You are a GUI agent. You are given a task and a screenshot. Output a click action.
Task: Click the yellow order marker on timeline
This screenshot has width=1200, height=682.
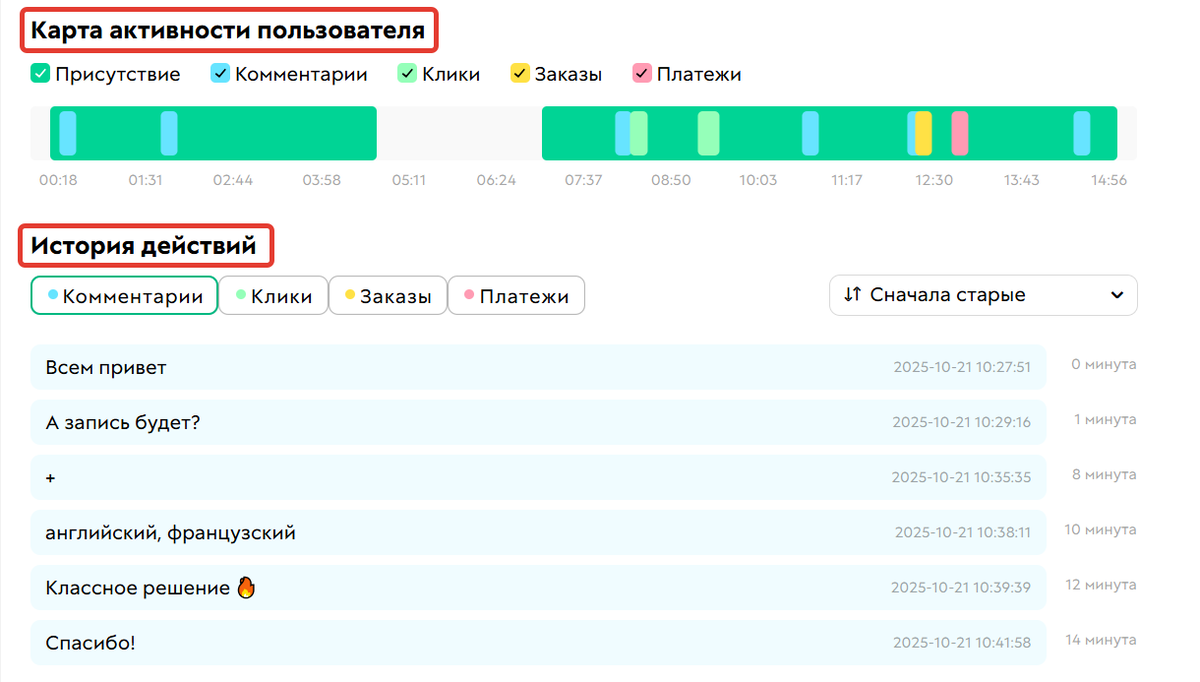tap(923, 133)
